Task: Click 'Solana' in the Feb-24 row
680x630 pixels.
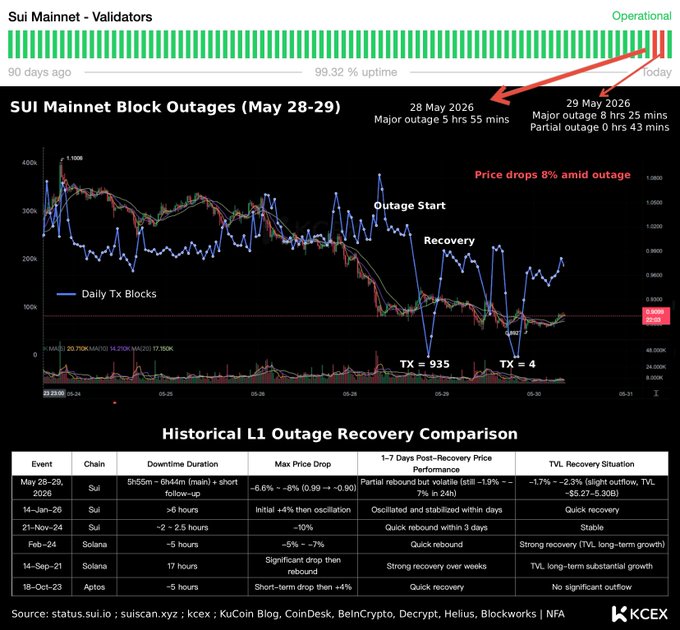Action: (x=94, y=545)
